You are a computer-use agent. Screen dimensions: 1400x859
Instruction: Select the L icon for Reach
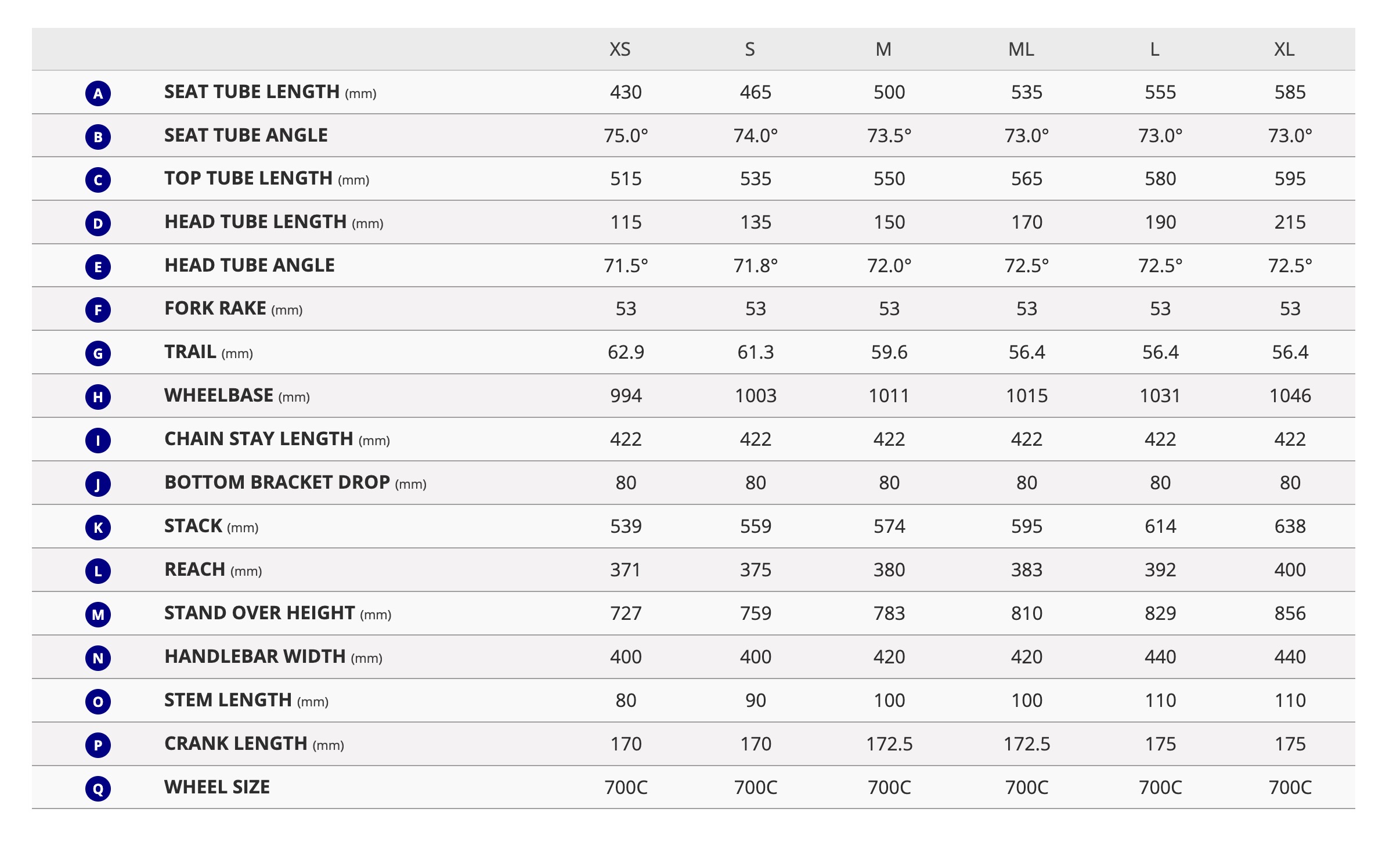98,571
